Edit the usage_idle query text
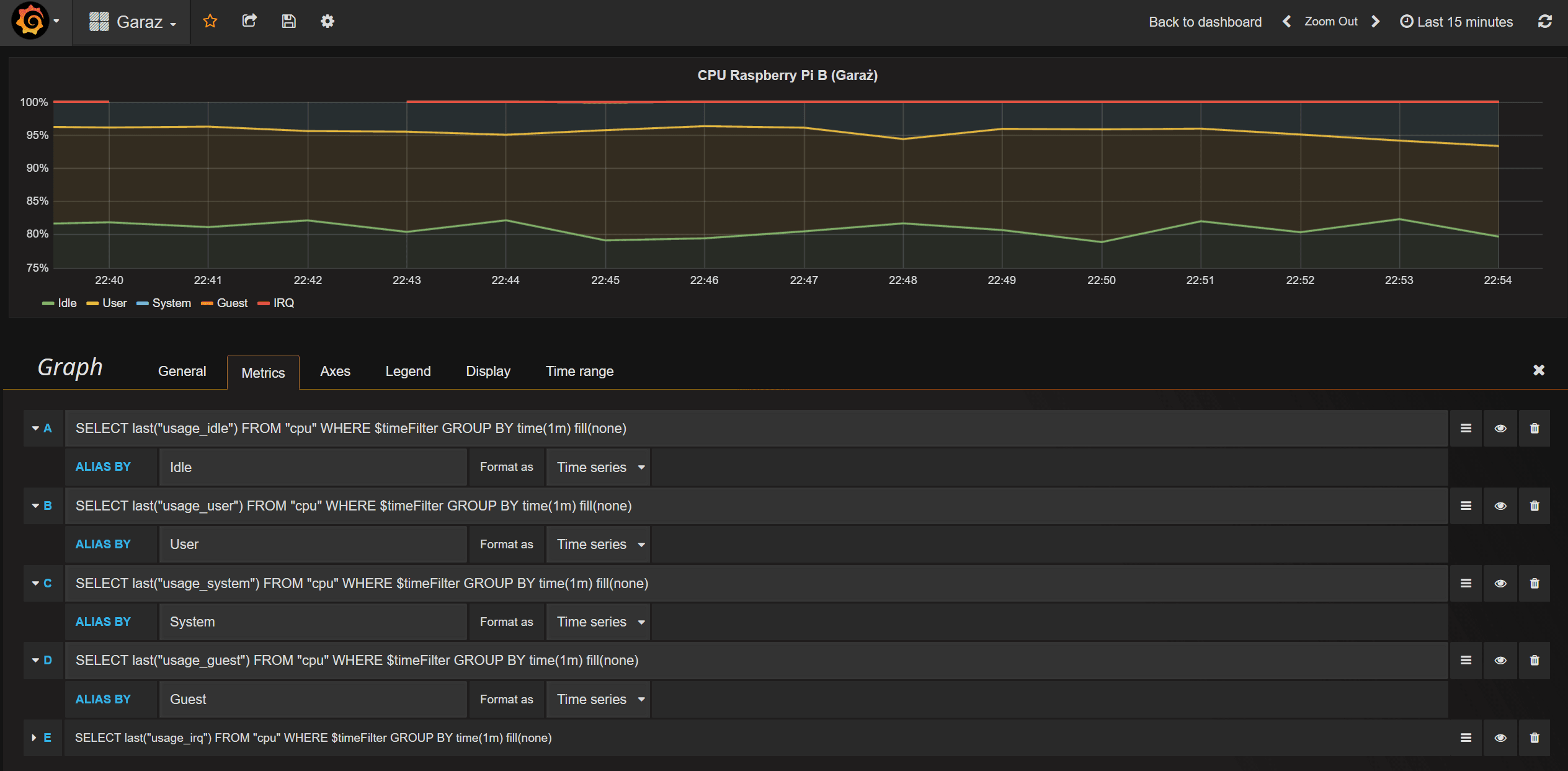Screen dimensions: 1568x771 [x=757, y=428]
